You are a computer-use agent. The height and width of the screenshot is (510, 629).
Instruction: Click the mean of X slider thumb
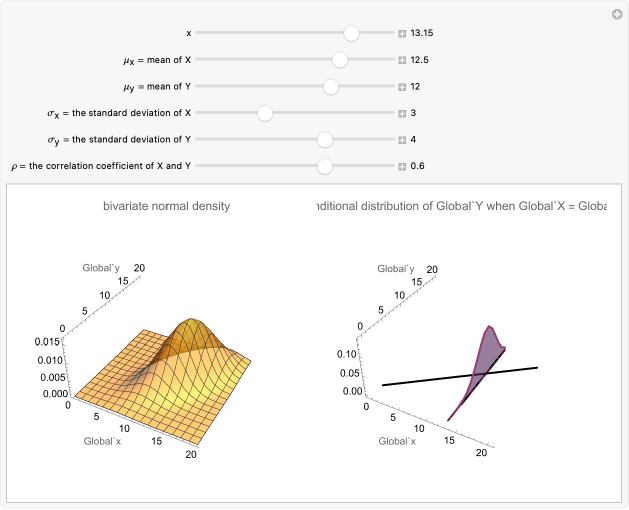[x=339, y=60]
